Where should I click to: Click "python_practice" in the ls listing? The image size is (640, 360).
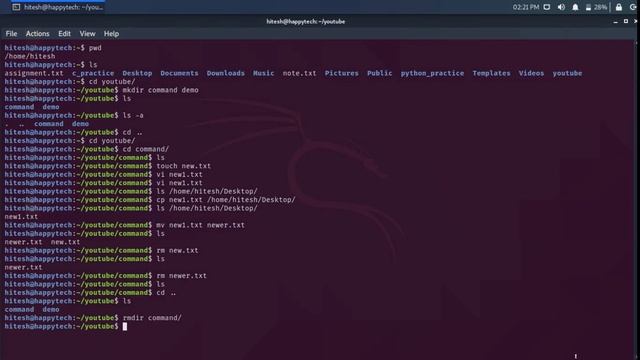coord(432,73)
